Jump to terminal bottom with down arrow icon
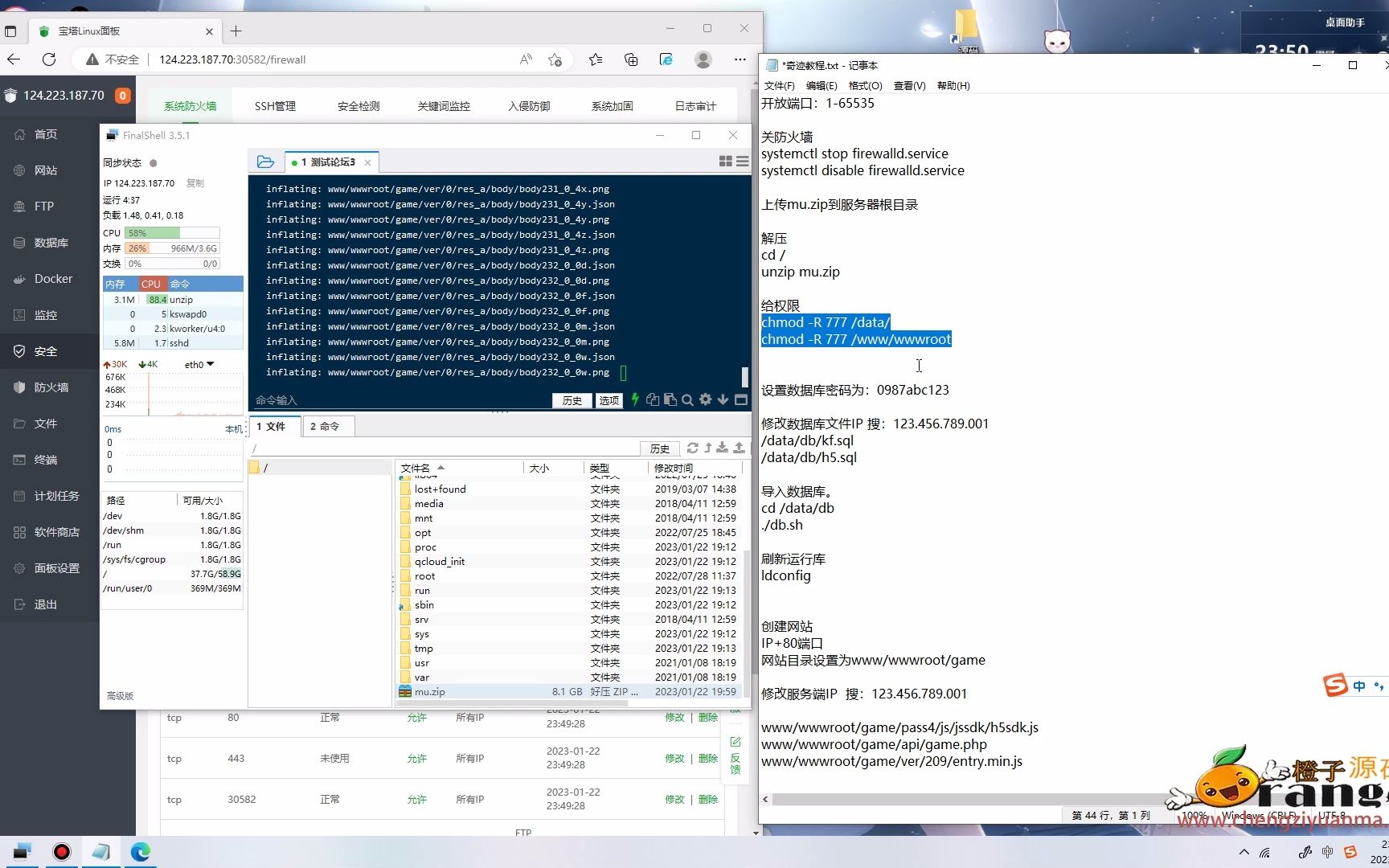 coord(723,399)
